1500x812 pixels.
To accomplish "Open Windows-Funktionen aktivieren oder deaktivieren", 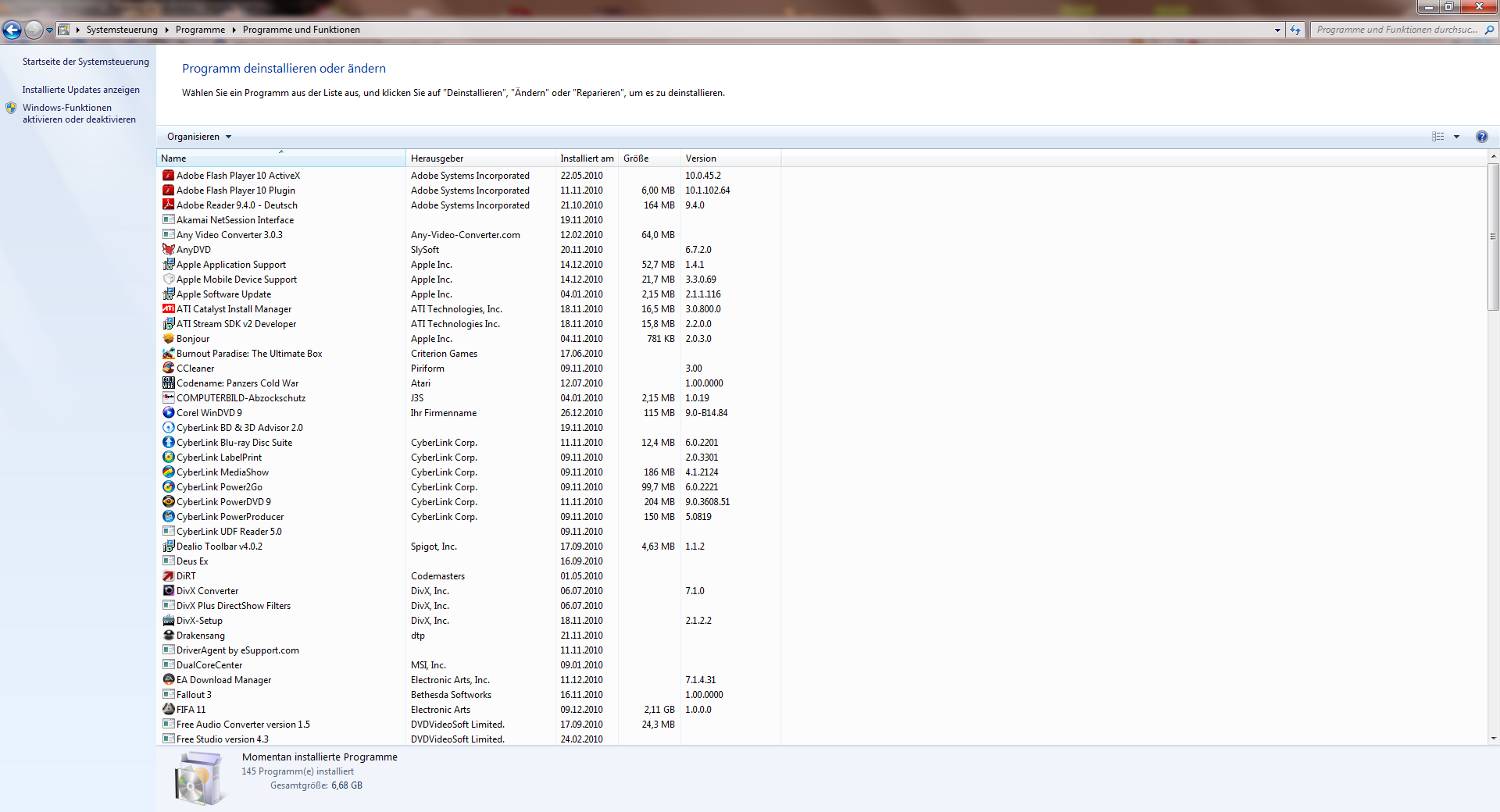I will [79, 114].
